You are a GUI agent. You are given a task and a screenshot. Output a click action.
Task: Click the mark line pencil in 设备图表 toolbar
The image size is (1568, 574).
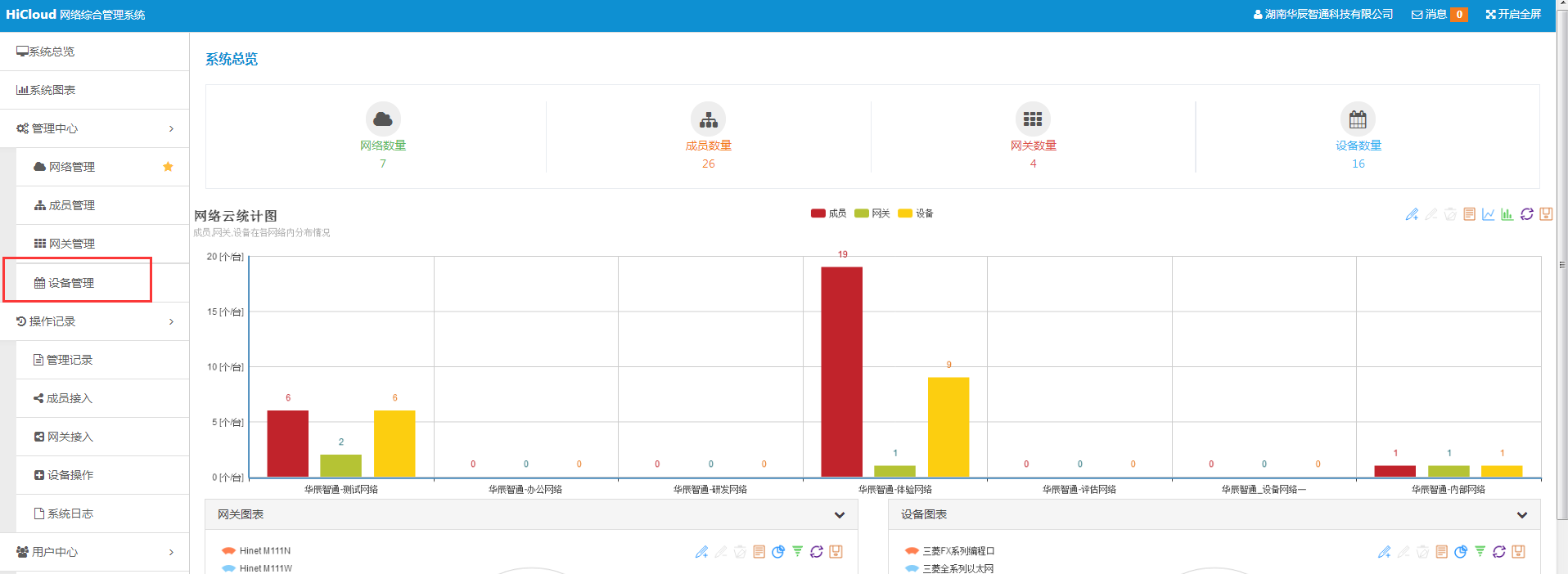coord(1384,552)
